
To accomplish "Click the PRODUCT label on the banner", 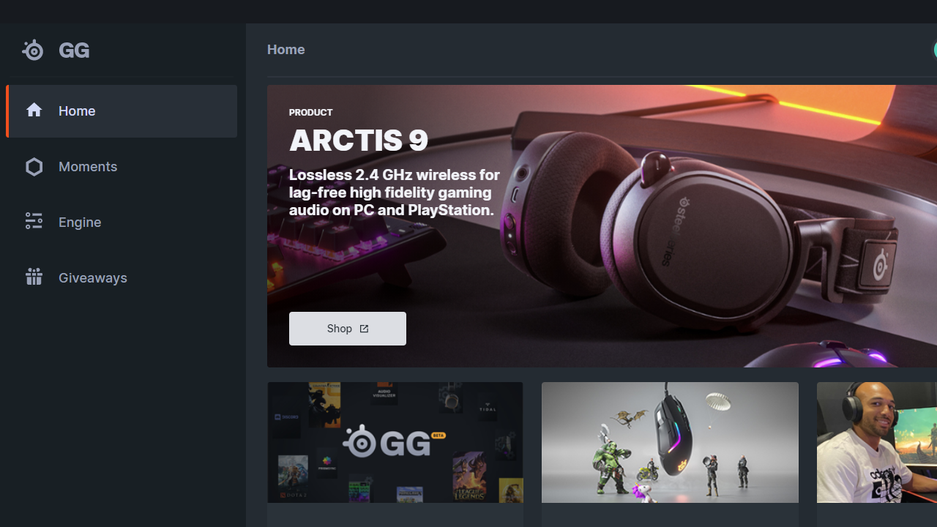I will [311, 112].
